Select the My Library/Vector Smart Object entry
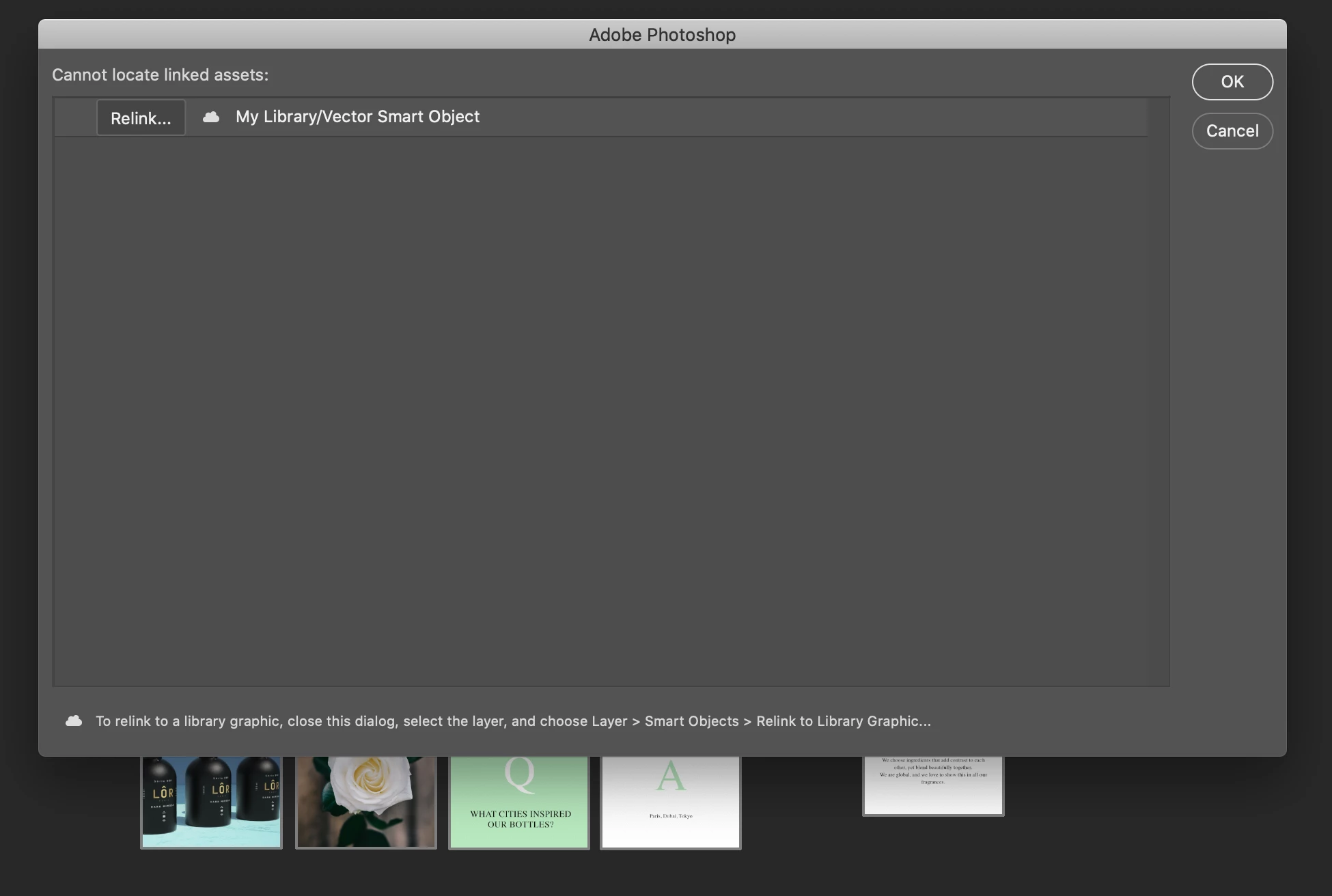 point(357,117)
